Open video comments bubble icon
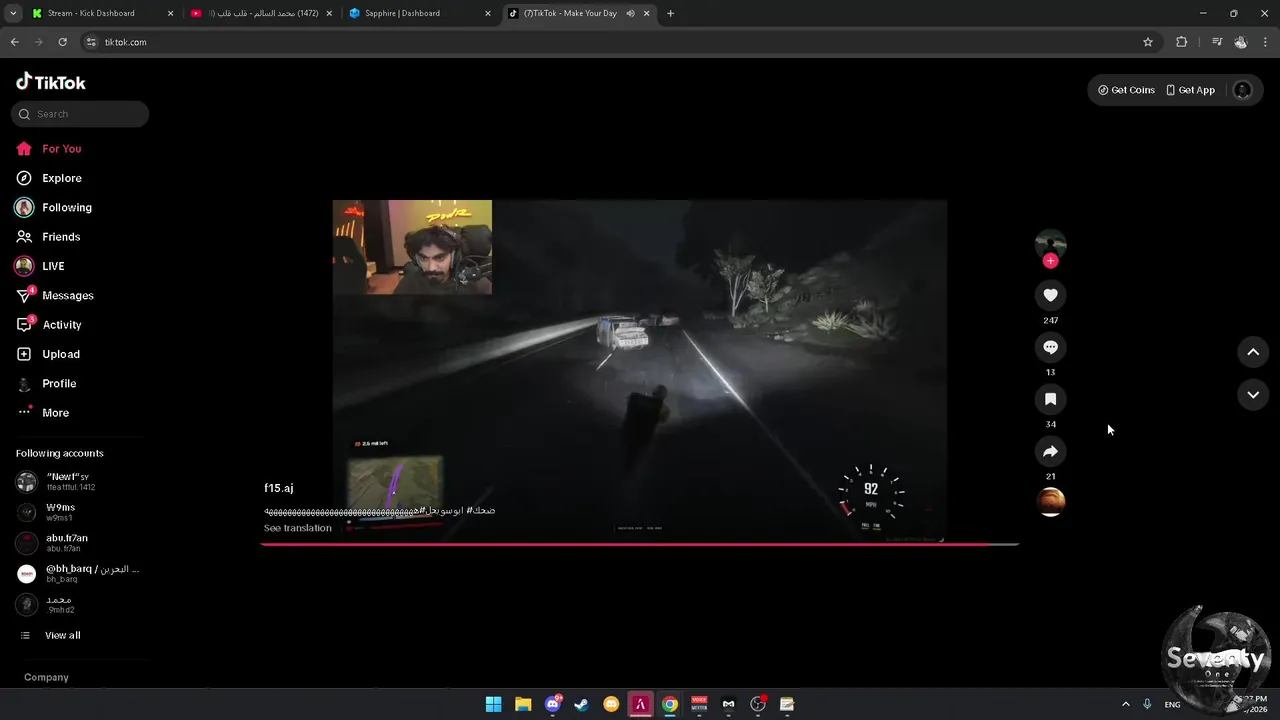This screenshot has height=720, width=1280. coord(1050,347)
